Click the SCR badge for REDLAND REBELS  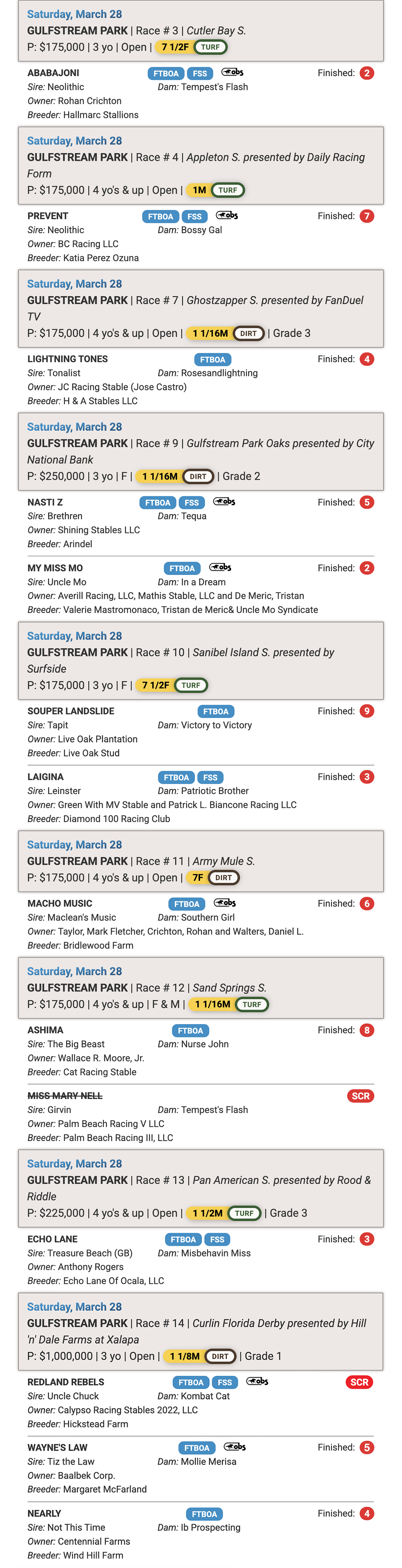coord(359,1382)
